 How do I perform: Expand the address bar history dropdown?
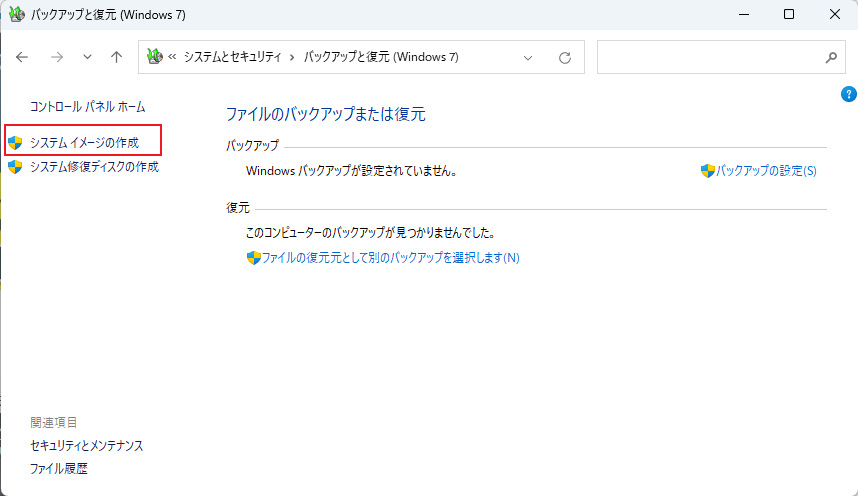(528, 57)
